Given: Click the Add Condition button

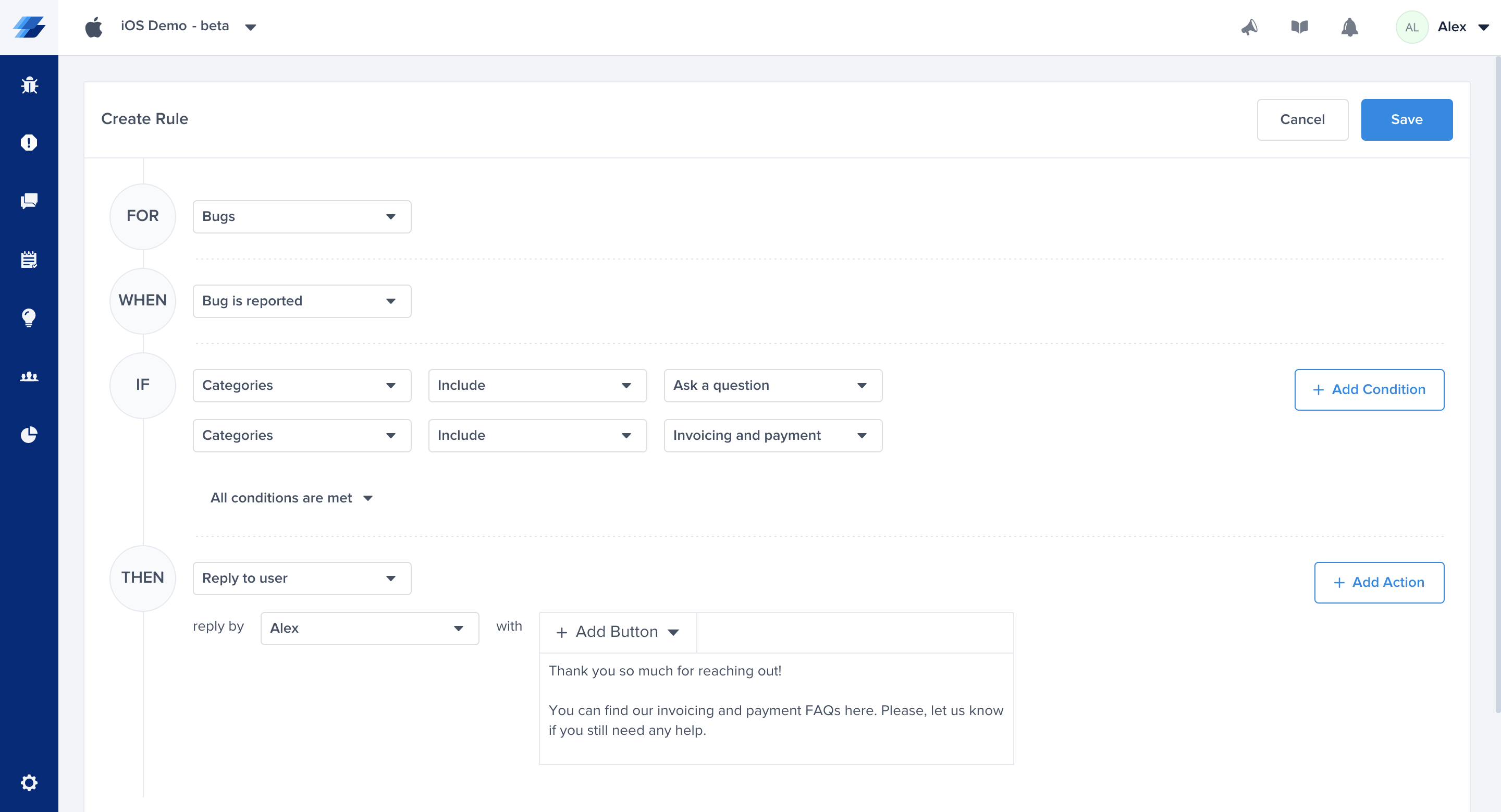Looking at the screenshot, I should click(1369, 390).
